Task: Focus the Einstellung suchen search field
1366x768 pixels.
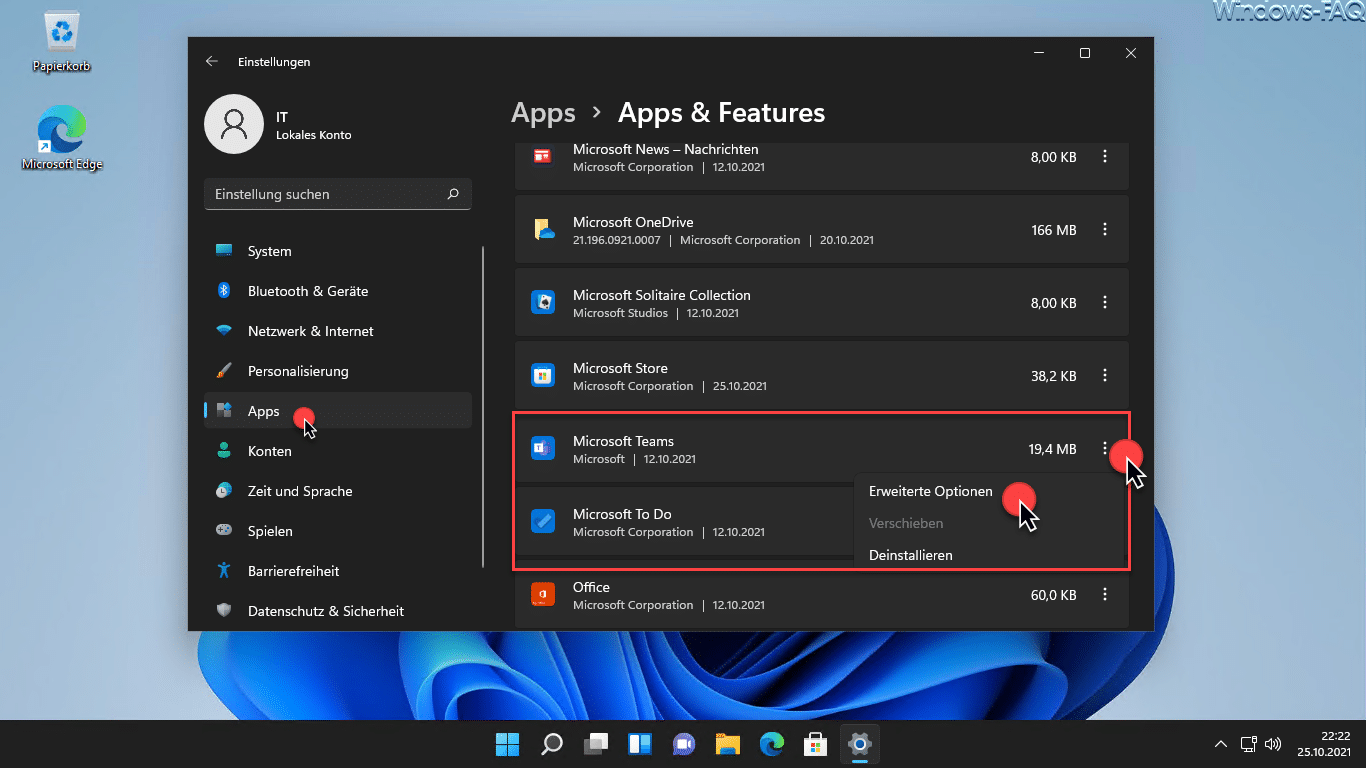Action: 337,194
